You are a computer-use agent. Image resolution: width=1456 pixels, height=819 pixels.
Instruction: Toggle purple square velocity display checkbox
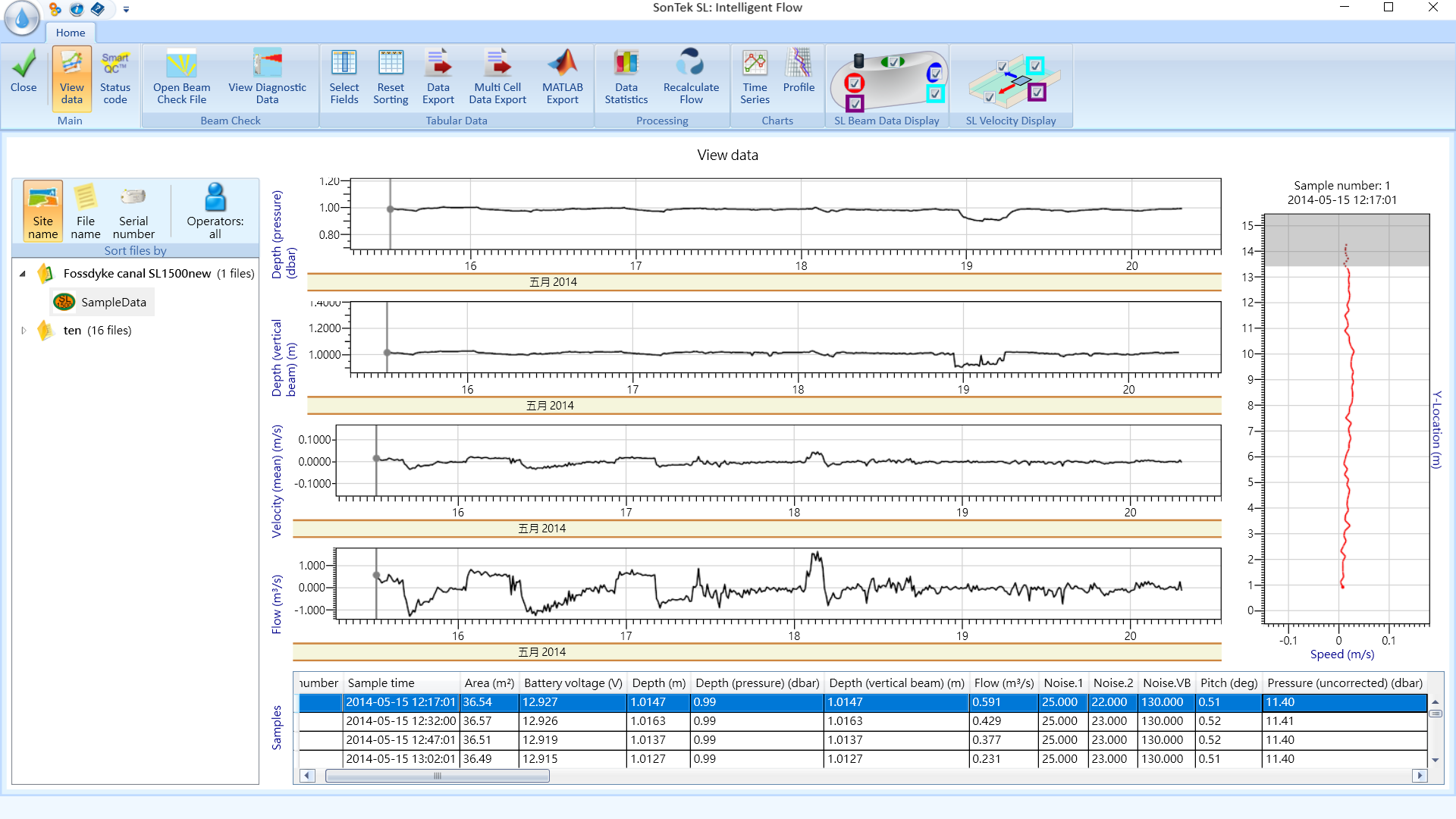pyautogui.click(x=1037, y=93)
